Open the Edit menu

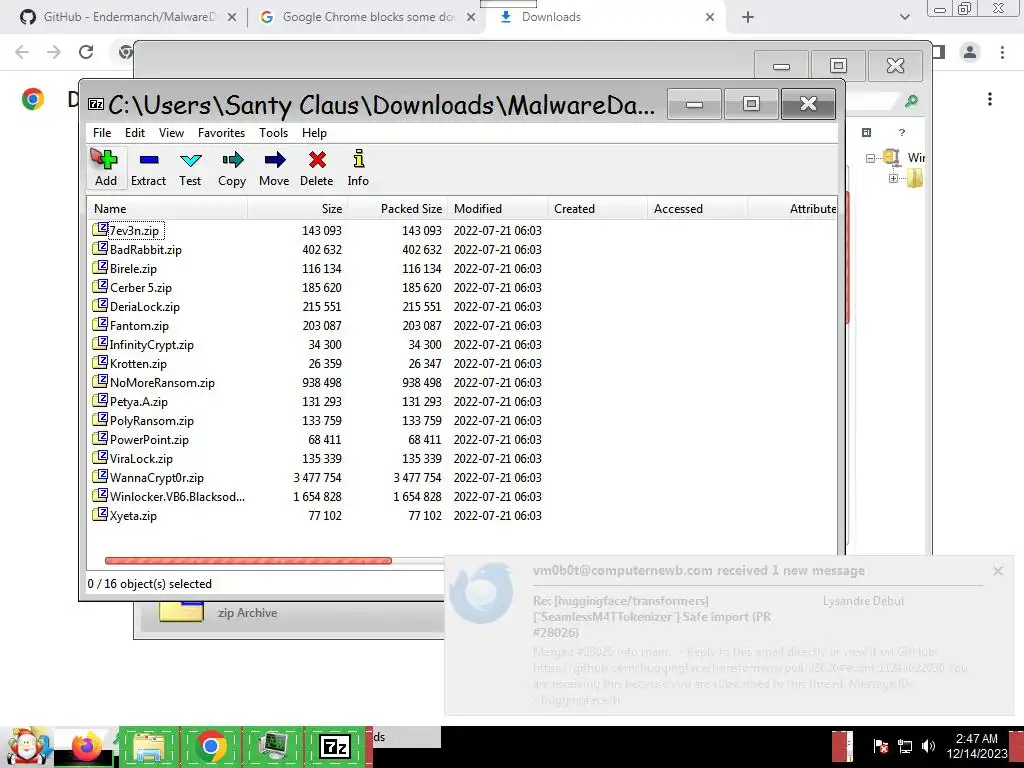[135, 133]
